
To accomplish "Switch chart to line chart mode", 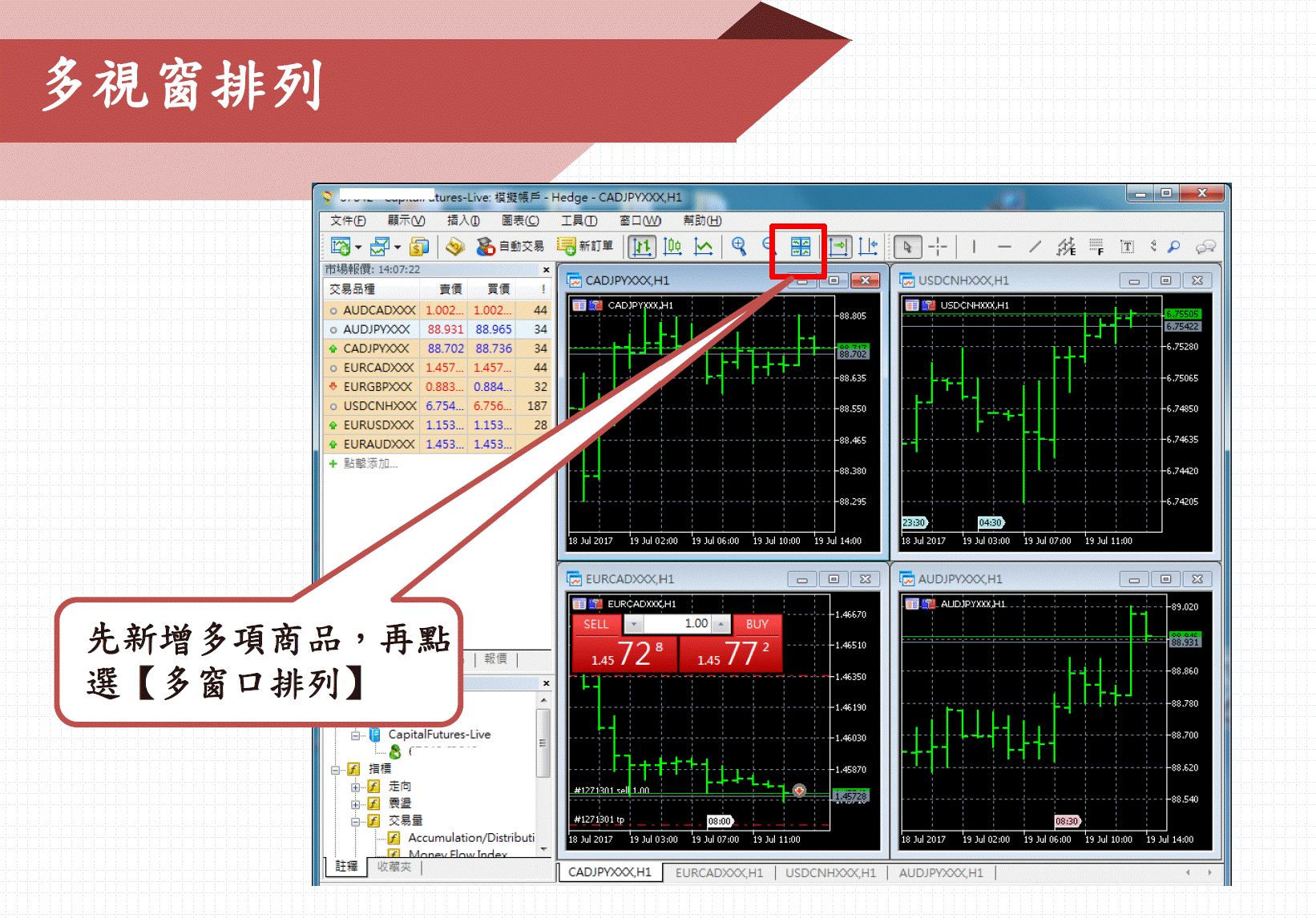I will 703,247.
